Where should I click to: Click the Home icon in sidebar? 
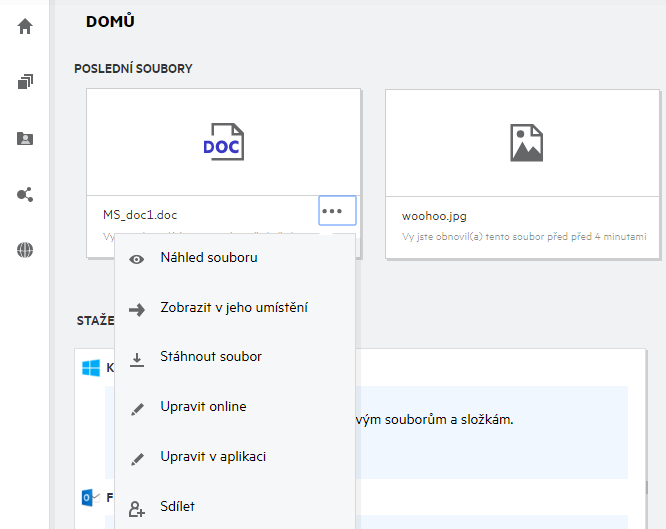pos(25,27)
